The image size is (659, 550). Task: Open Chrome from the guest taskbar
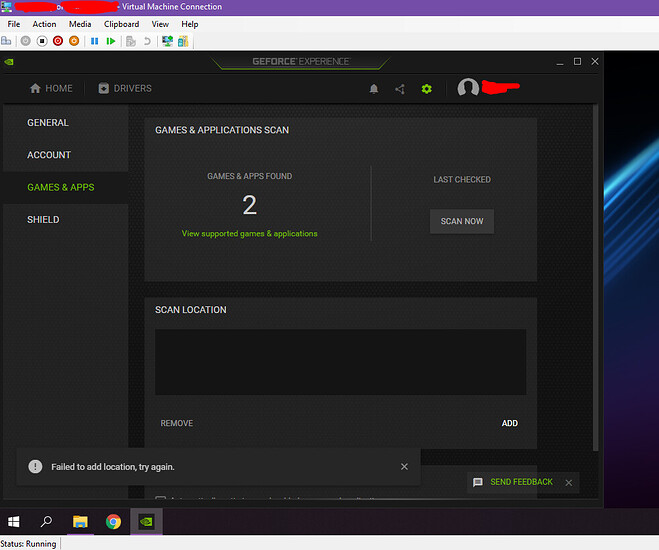point(113,522)
